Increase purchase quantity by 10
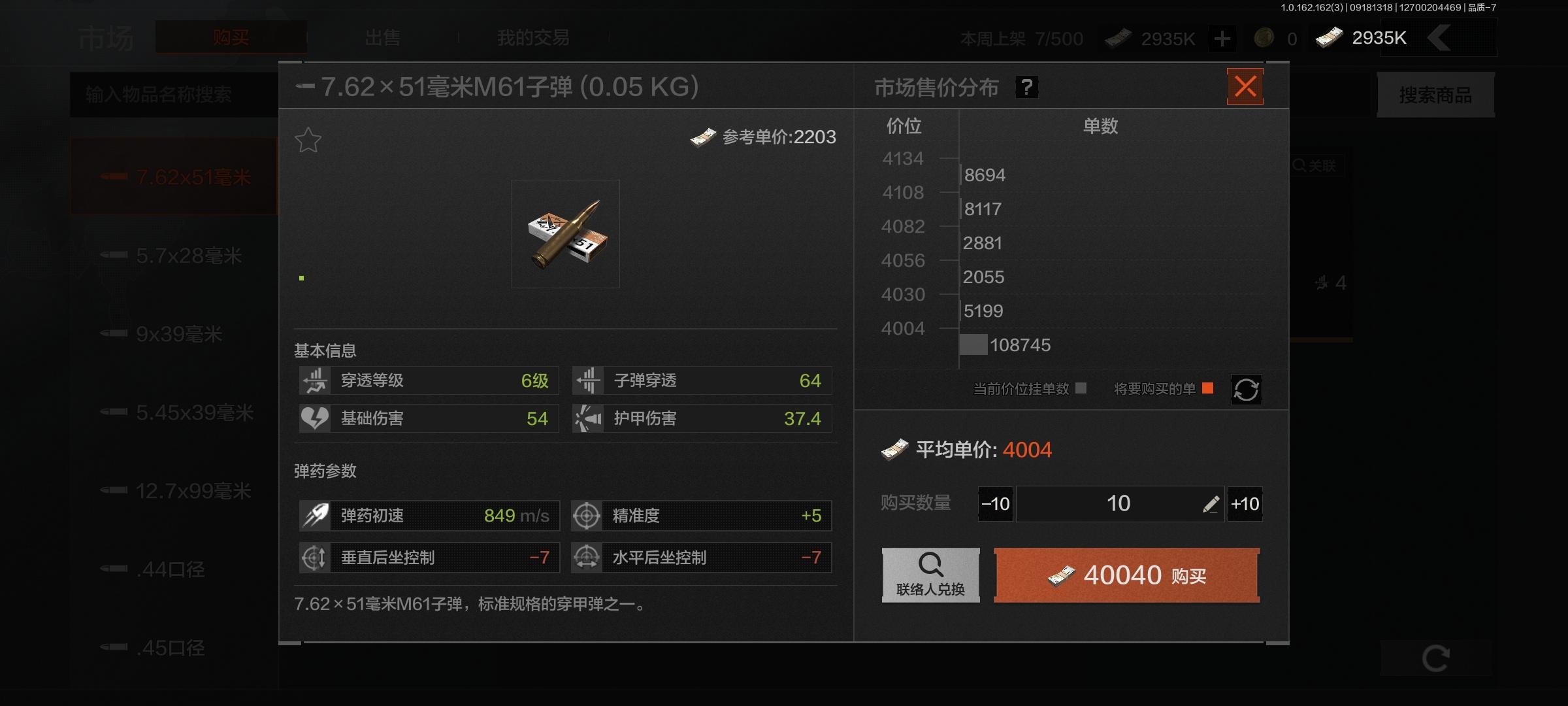 (1245, 504)
